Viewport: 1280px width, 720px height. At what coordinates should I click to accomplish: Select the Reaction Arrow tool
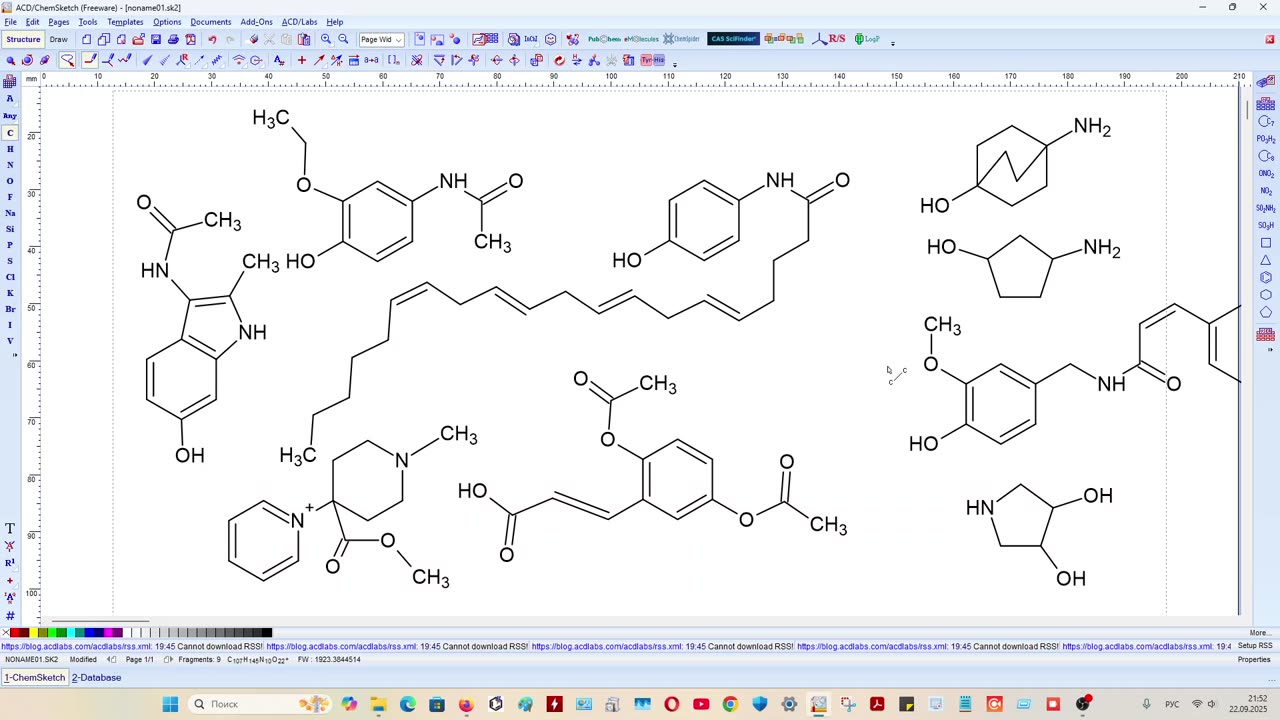[x=319, y=60]
